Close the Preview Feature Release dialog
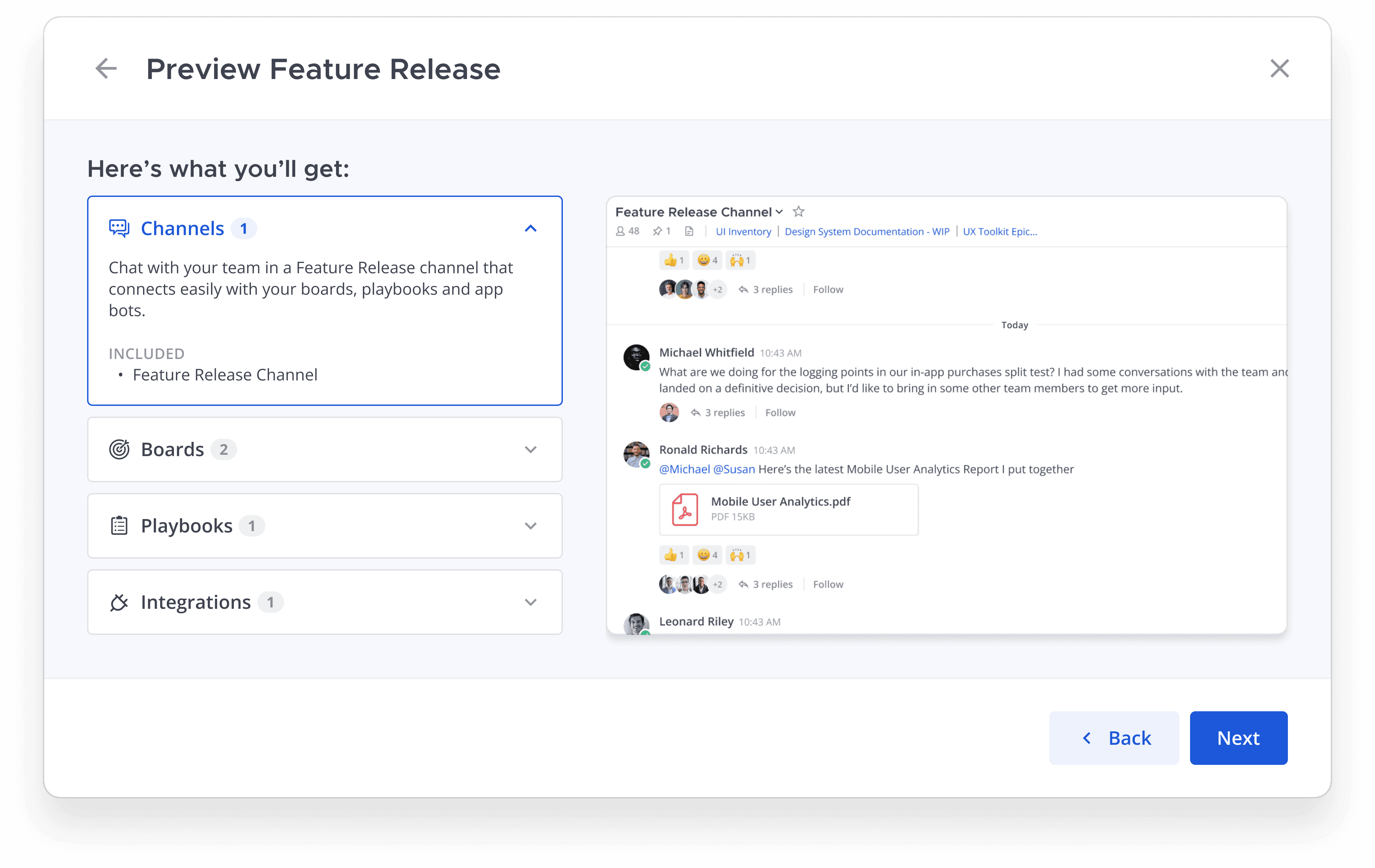Screen dimensions: 1375x868 [x=1279, y=68]
